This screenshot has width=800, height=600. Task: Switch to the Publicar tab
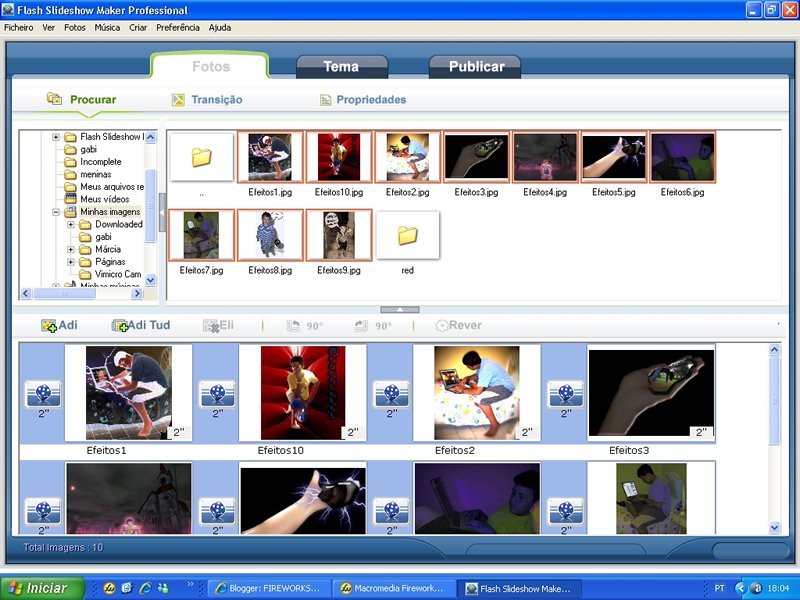tap(476, 67)
